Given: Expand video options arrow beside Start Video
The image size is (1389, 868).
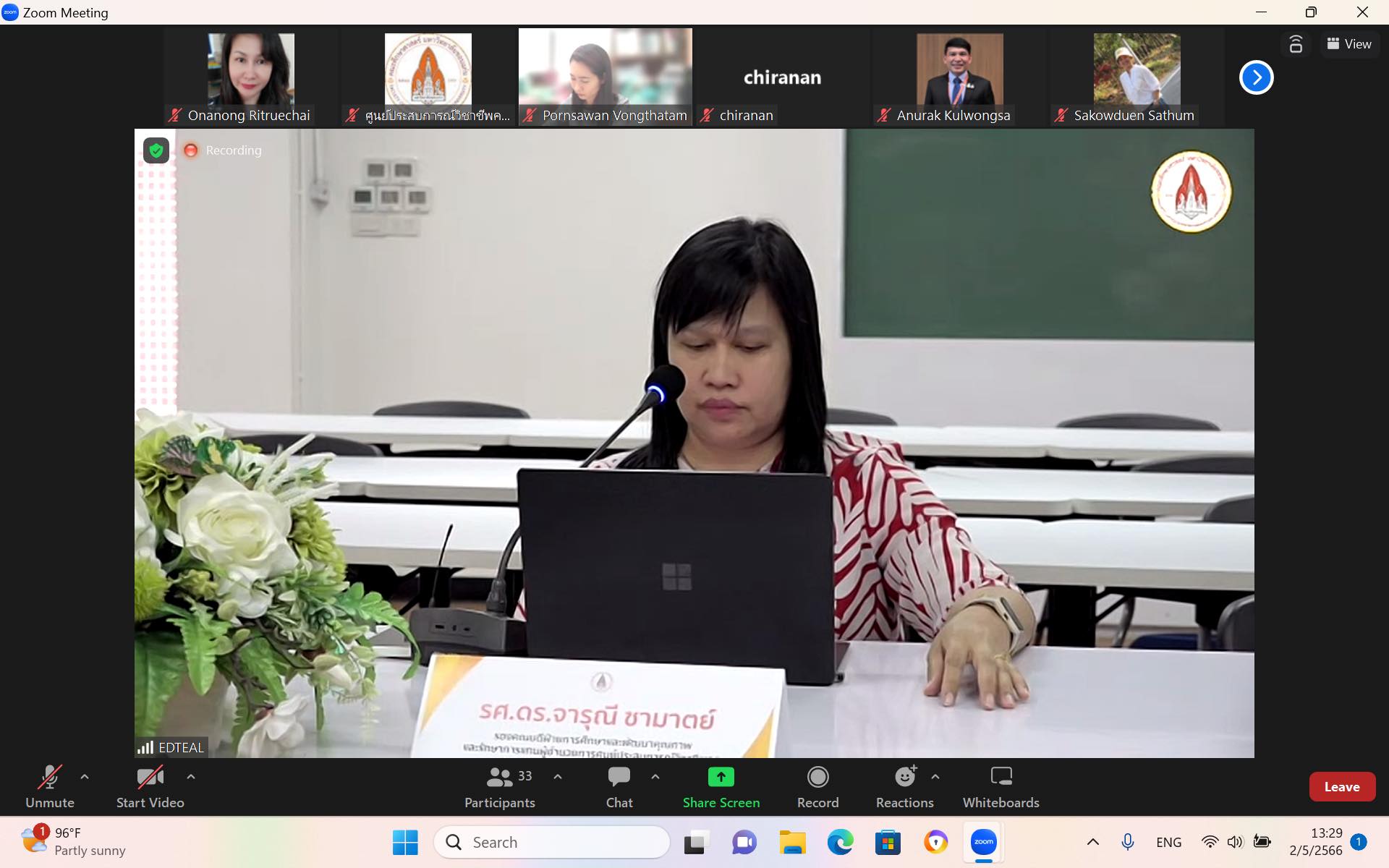Looking at the screenshot, I should (x=191, y=777).
